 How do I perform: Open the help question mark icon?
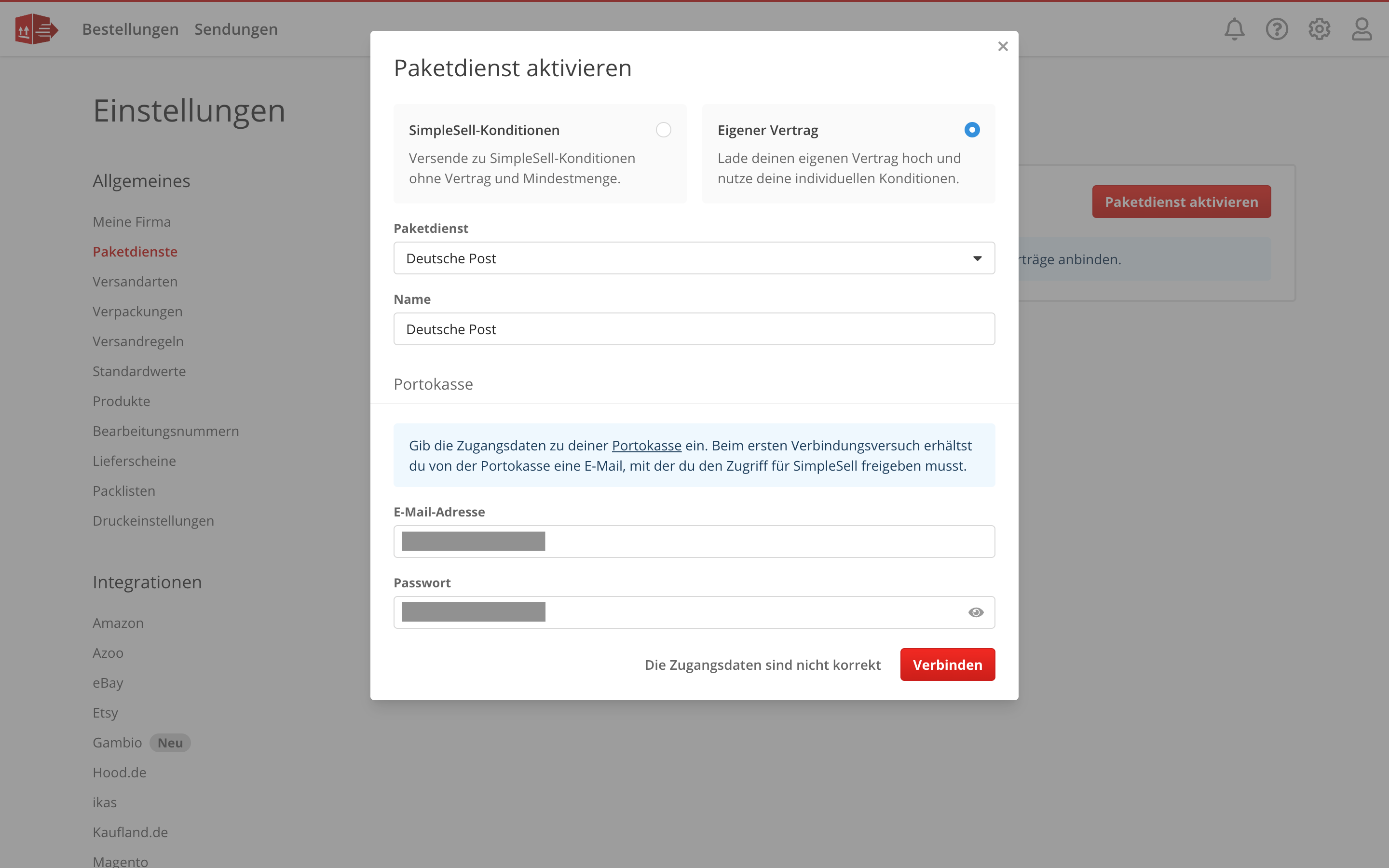[1277, 29]
